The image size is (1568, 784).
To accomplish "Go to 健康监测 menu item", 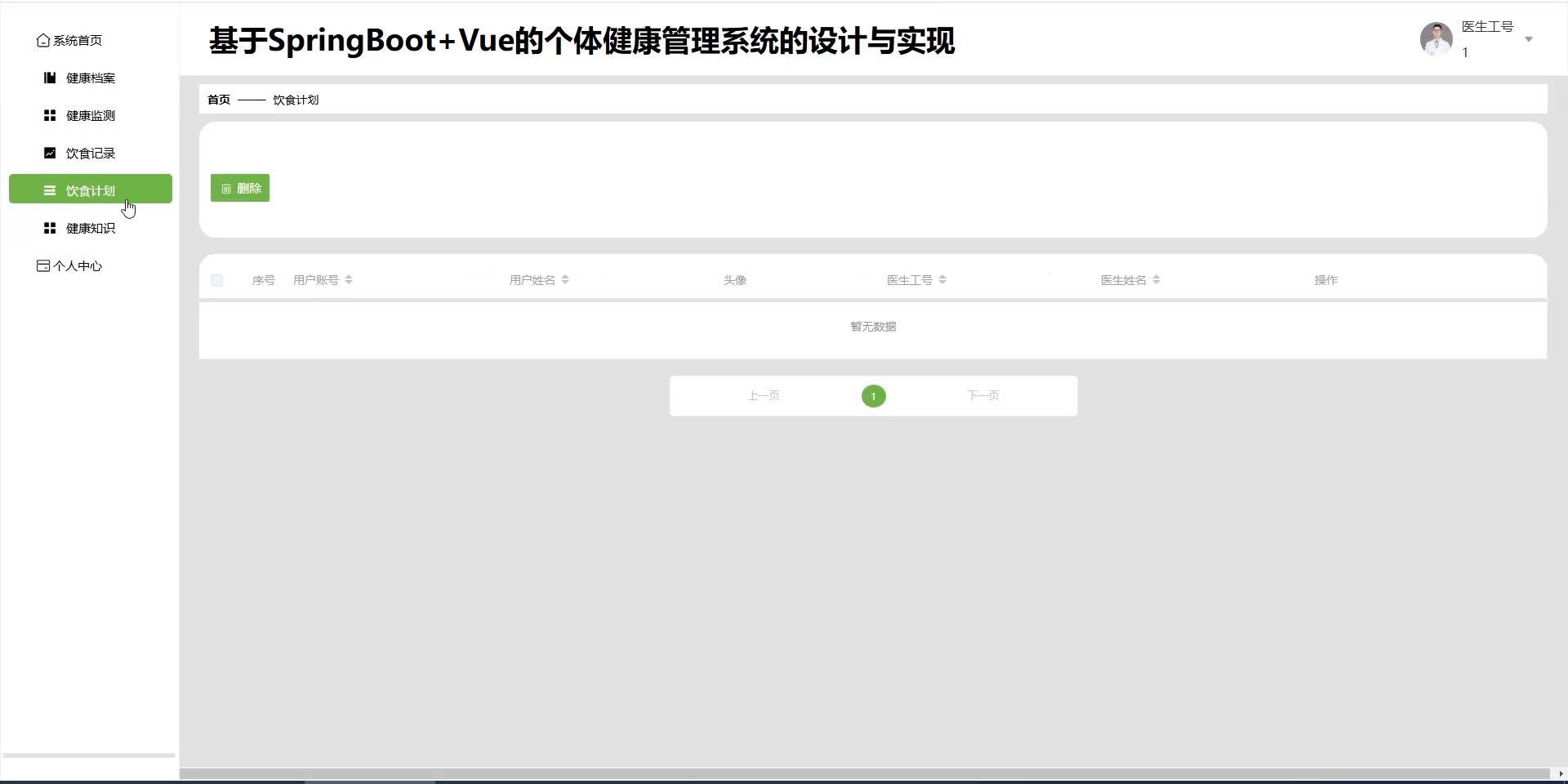I will click(91, 116).
